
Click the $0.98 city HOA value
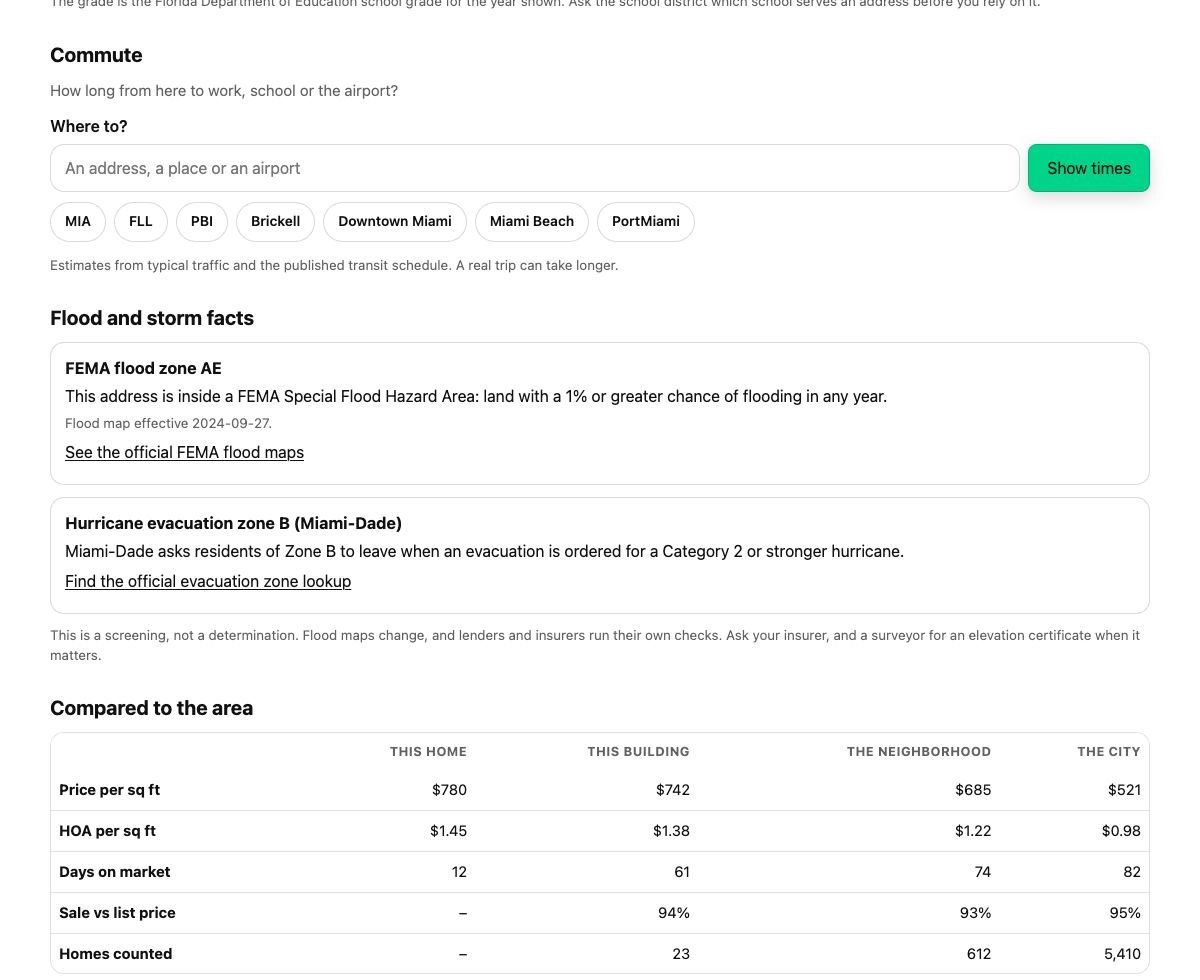(x=1121, y=831)
